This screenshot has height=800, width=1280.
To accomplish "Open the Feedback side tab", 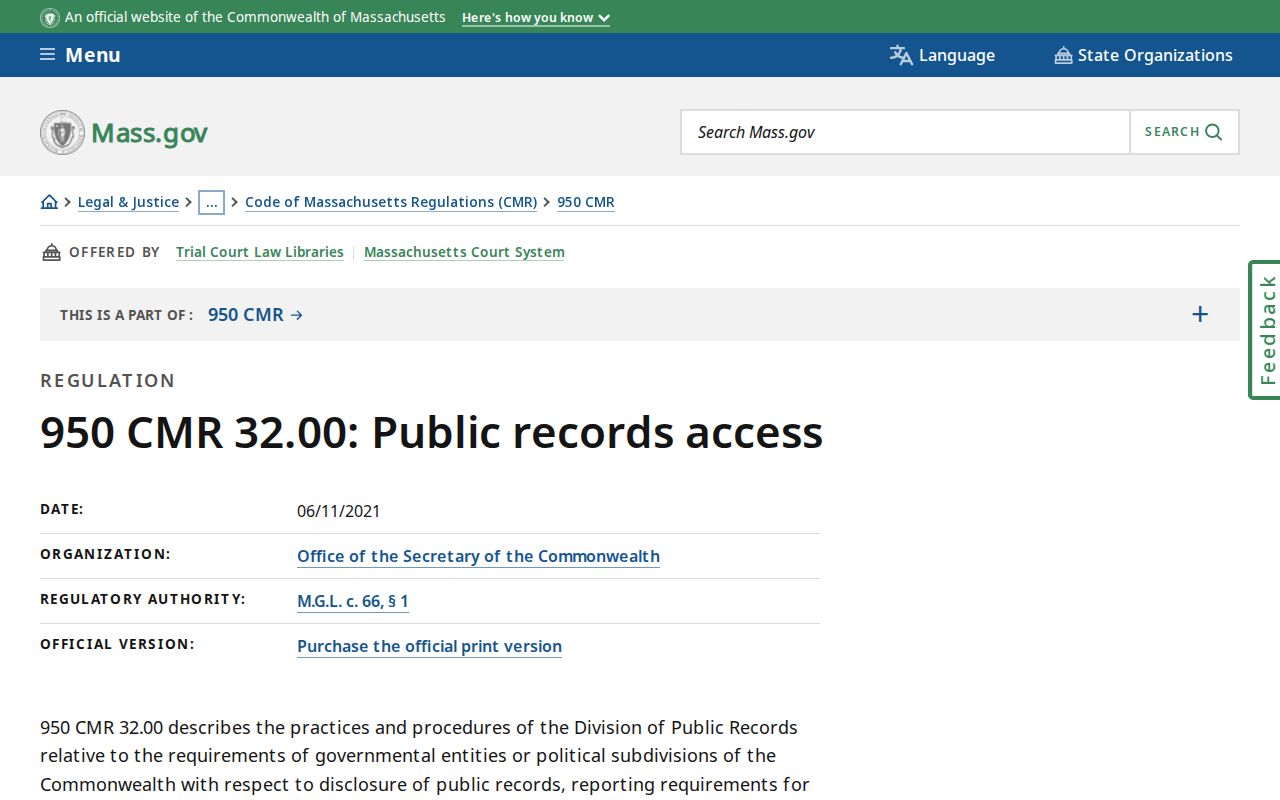I will click(1265, 330).
